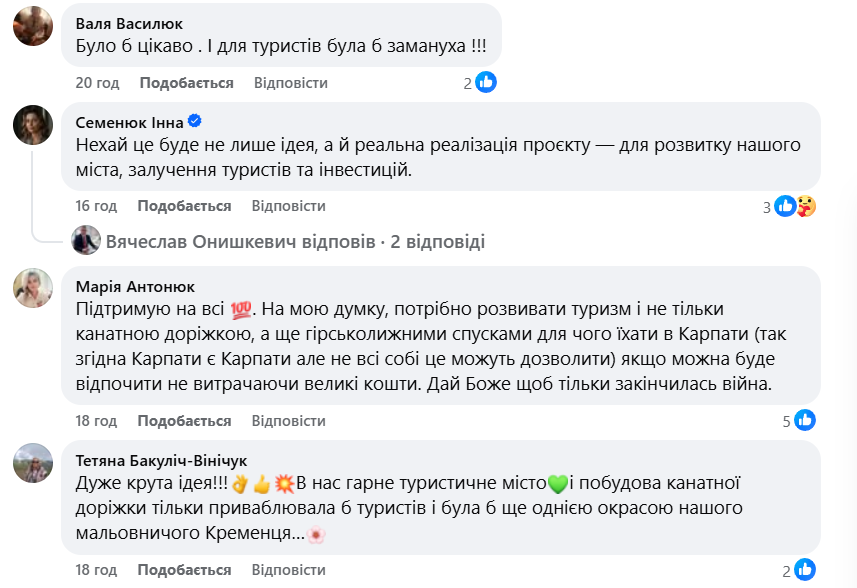The height and width of the screenshot is (588, 857).
Task: Open reaction count on Валя Василюк's comment
Action: [x=466, y=84]
